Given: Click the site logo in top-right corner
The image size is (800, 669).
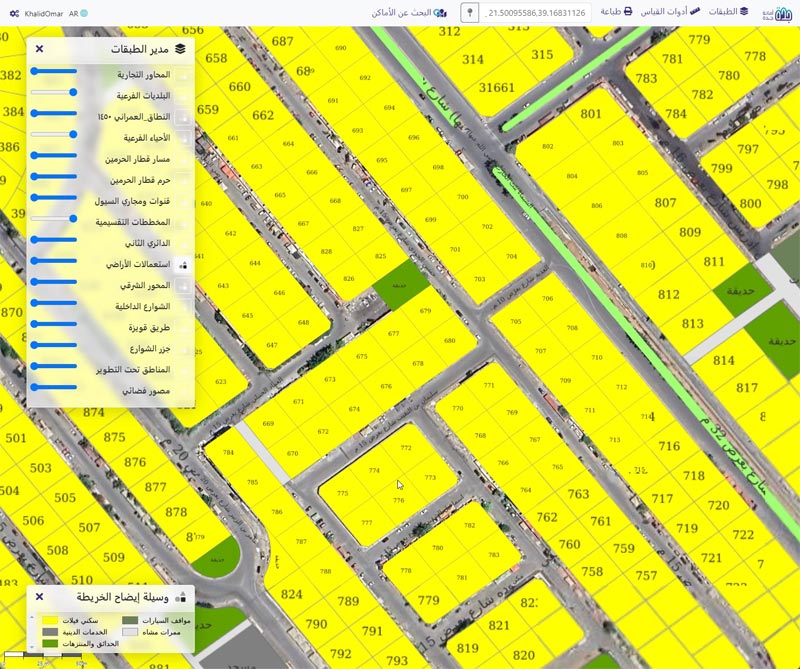Looking at the screenshot, I should coord(776,12).
